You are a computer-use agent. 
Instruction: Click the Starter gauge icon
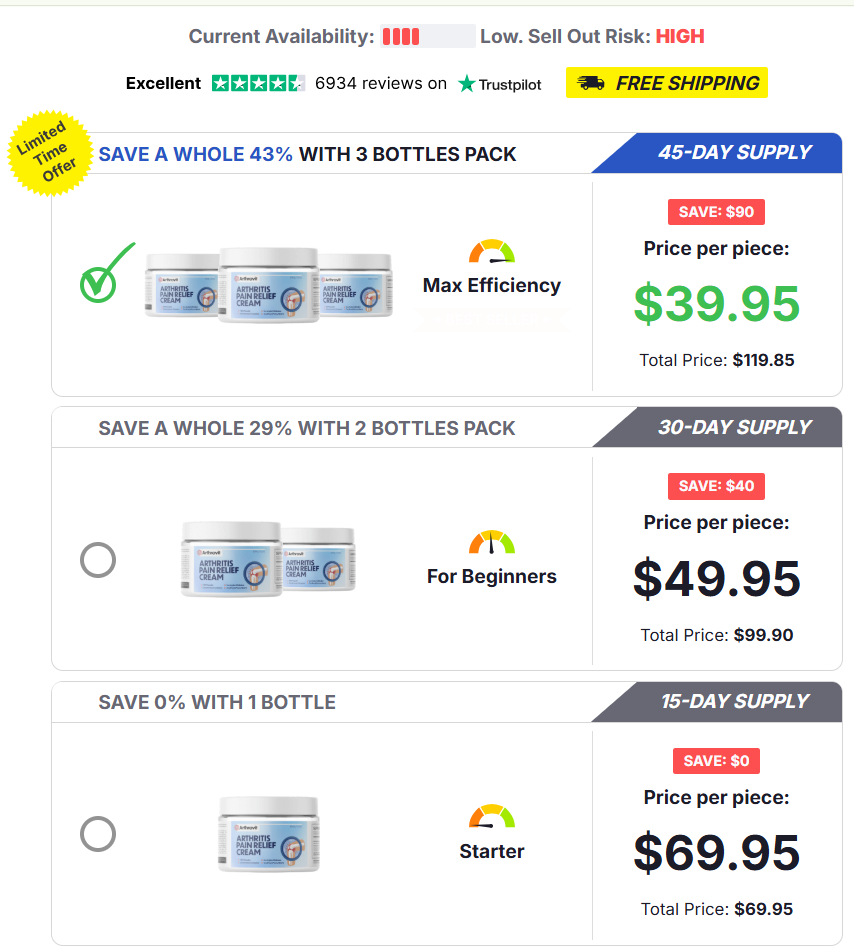click(491, 816)
